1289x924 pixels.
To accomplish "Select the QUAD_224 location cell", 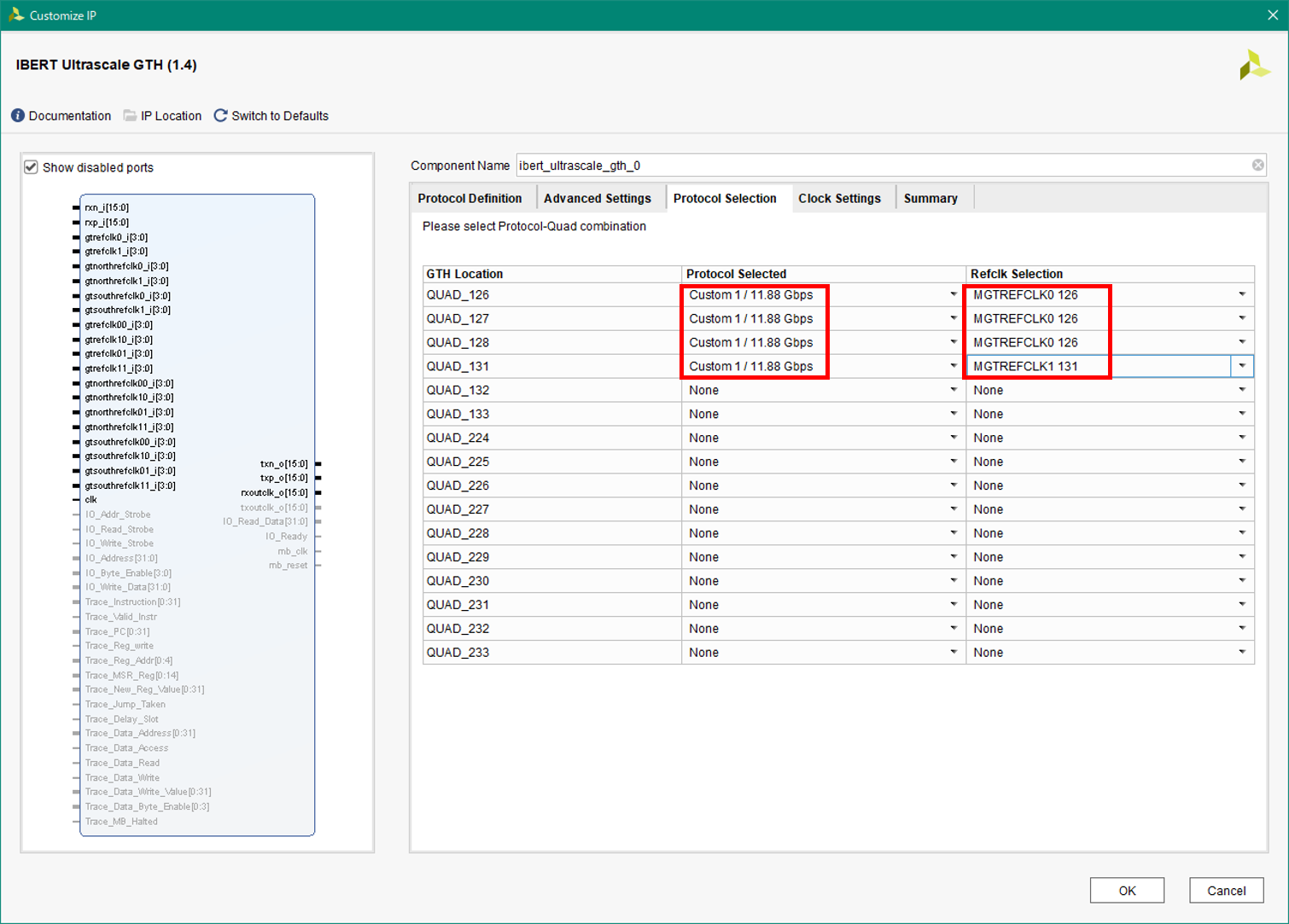I will [552, 439].
